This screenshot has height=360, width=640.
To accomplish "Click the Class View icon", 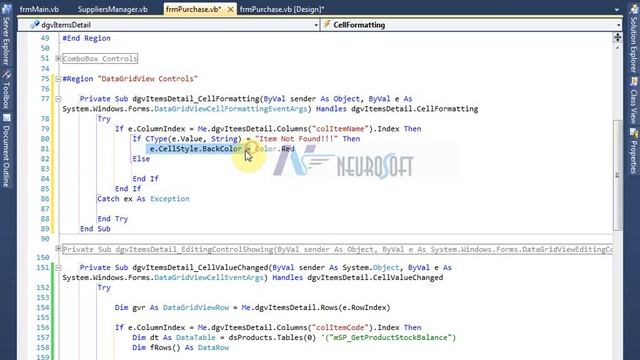I will (x=633, y=82).
